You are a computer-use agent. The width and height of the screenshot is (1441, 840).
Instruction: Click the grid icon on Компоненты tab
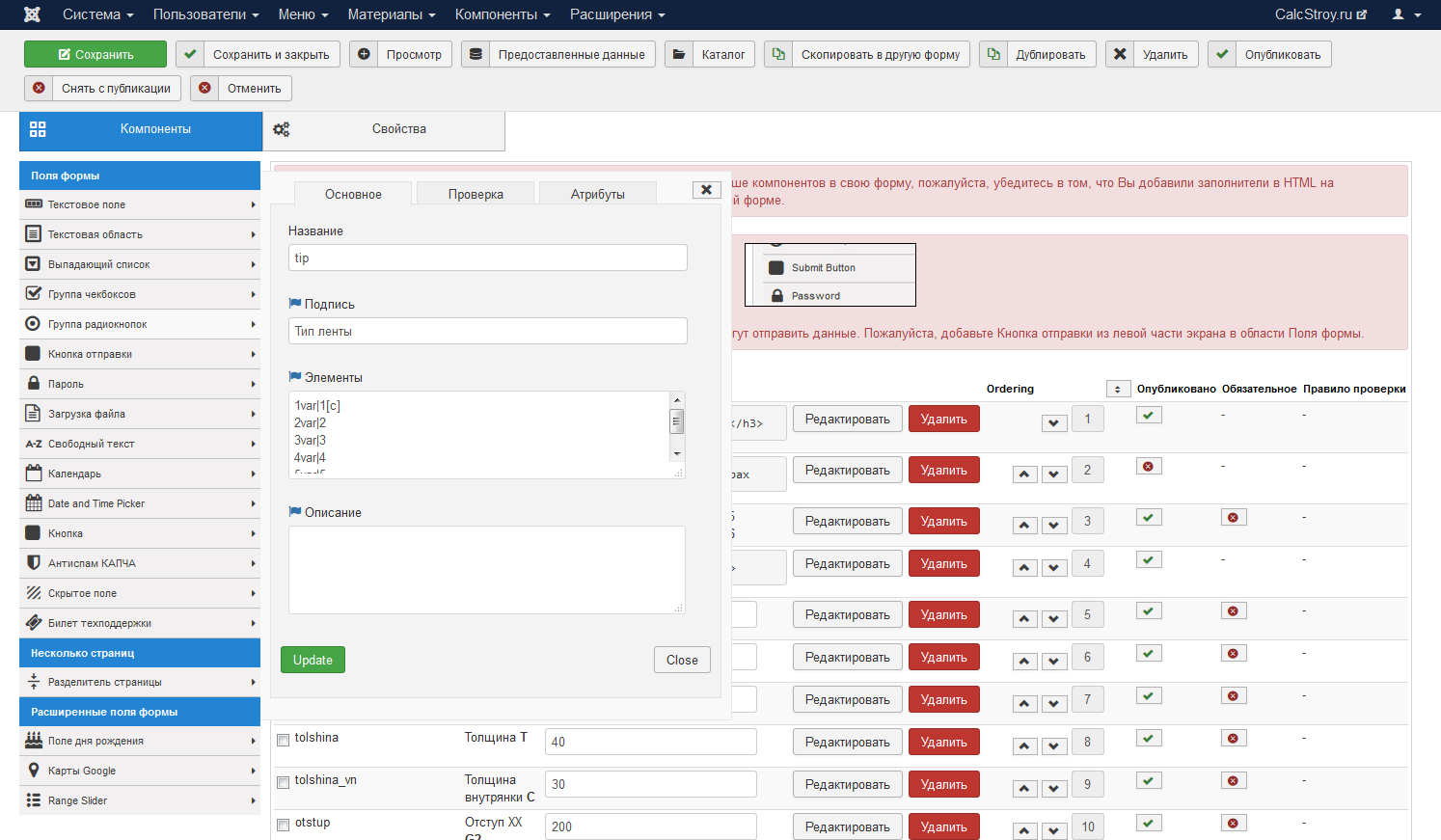(38, 129)
